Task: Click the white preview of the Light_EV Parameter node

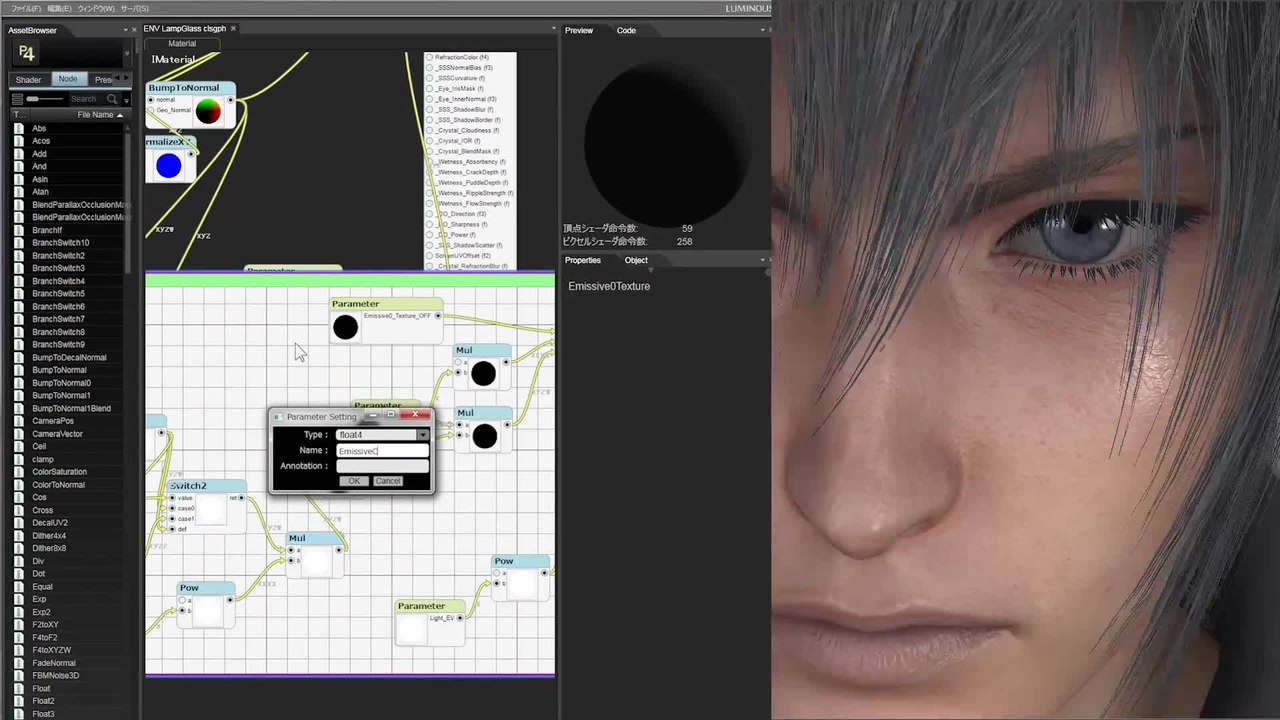Action: click(x=412, y=630)
